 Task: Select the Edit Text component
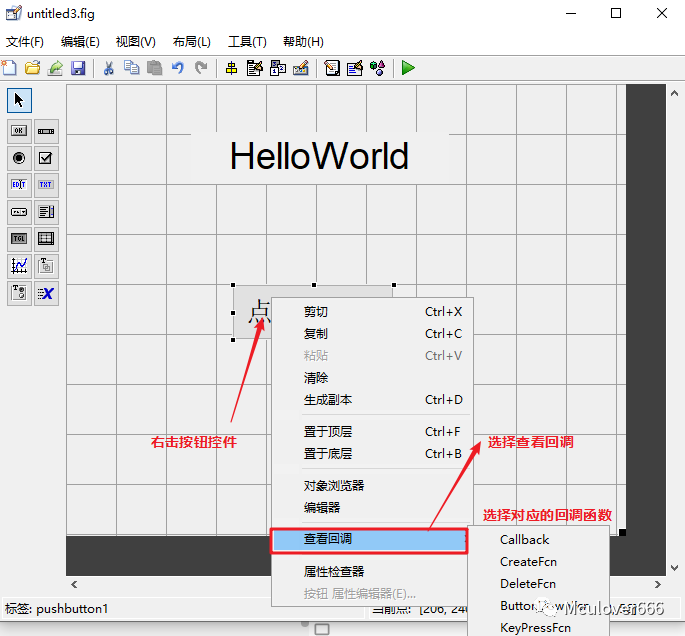pos(19,185)
